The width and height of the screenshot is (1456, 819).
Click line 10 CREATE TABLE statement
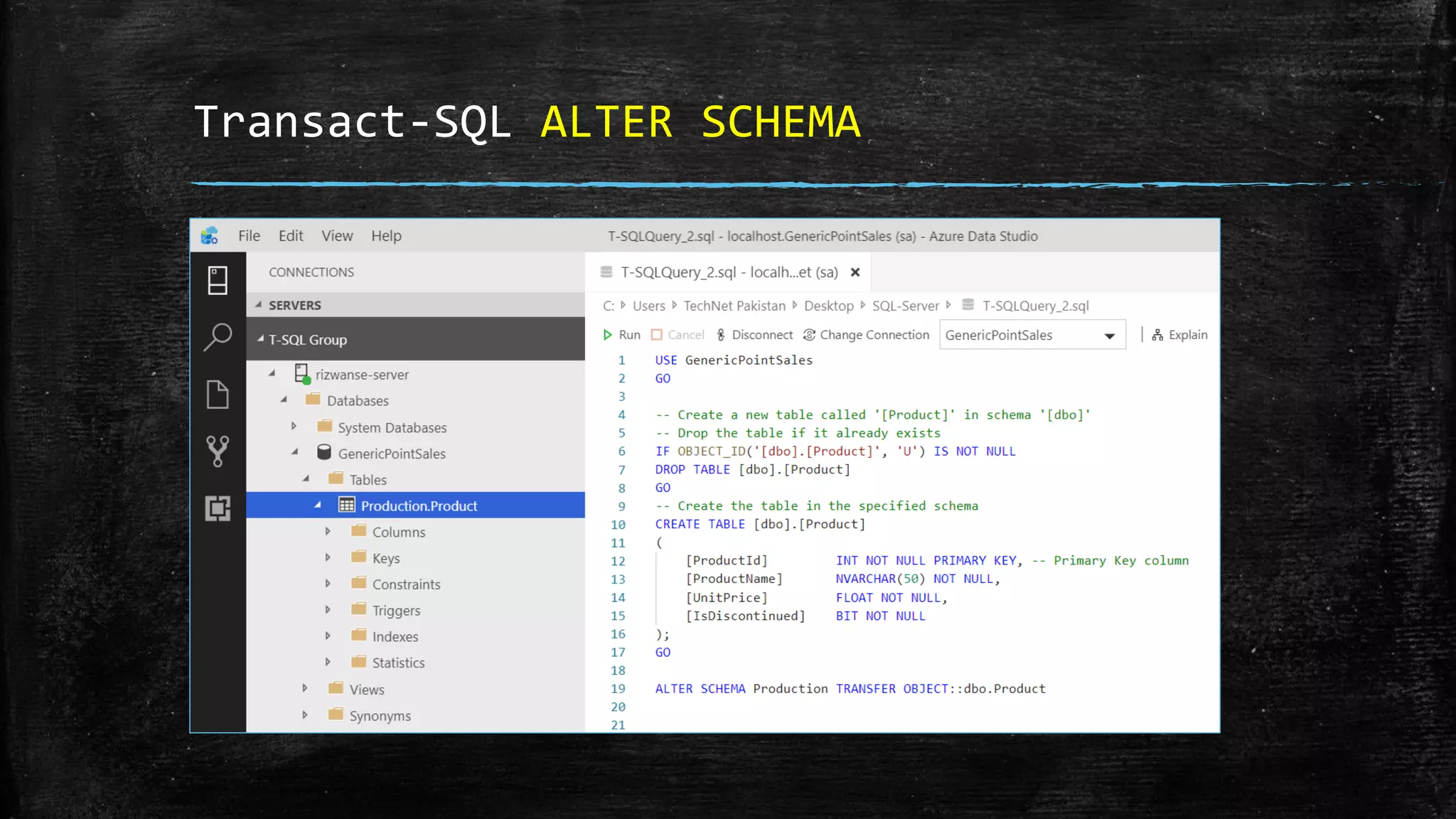click(x=760, y=525)
